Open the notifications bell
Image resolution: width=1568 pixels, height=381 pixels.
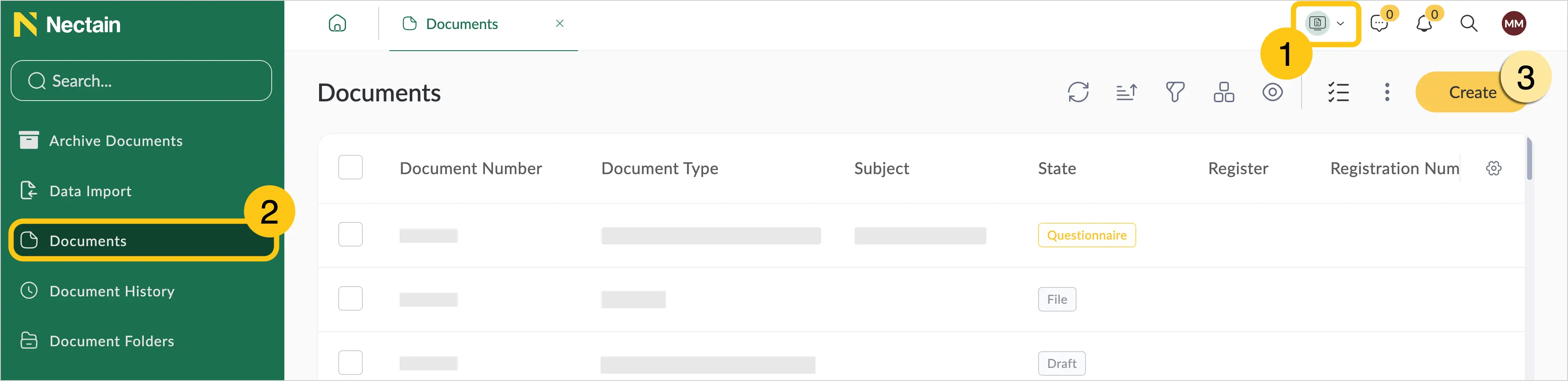coord(1424,24)
